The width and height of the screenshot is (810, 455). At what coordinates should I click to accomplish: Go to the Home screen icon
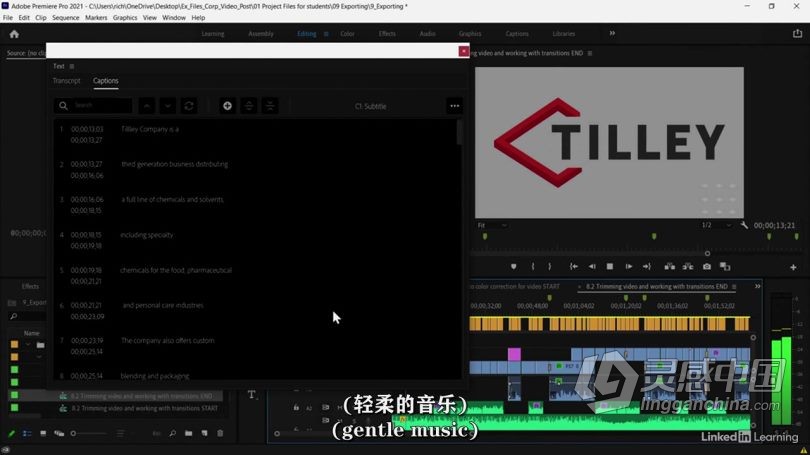(14, 34)
